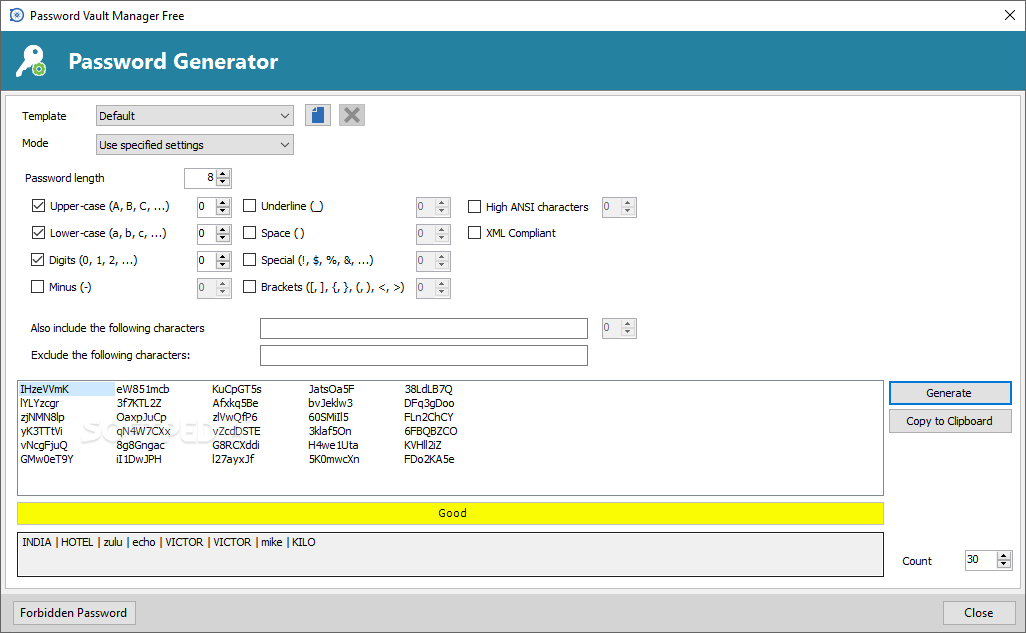Click the Good strength bar
This screenshot has height=633, width=1026.
(450, 513)
